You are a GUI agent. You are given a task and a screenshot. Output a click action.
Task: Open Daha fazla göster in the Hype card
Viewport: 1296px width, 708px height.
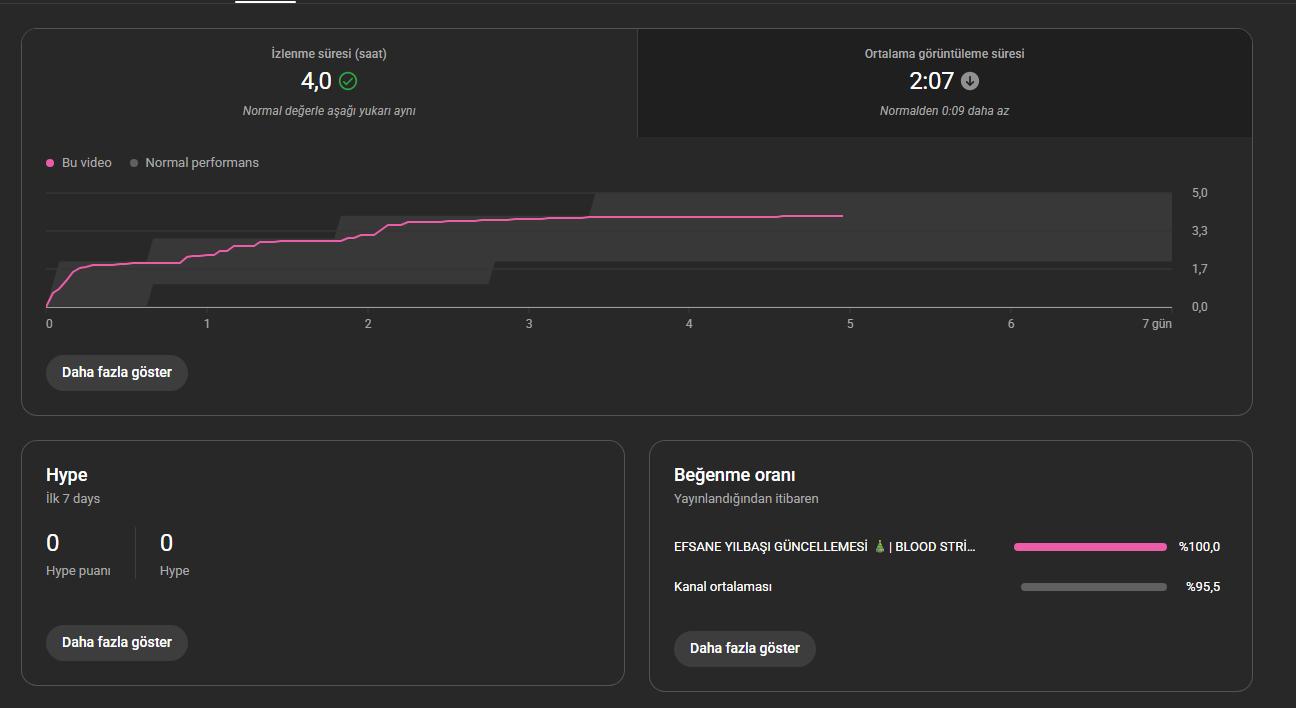117,642
